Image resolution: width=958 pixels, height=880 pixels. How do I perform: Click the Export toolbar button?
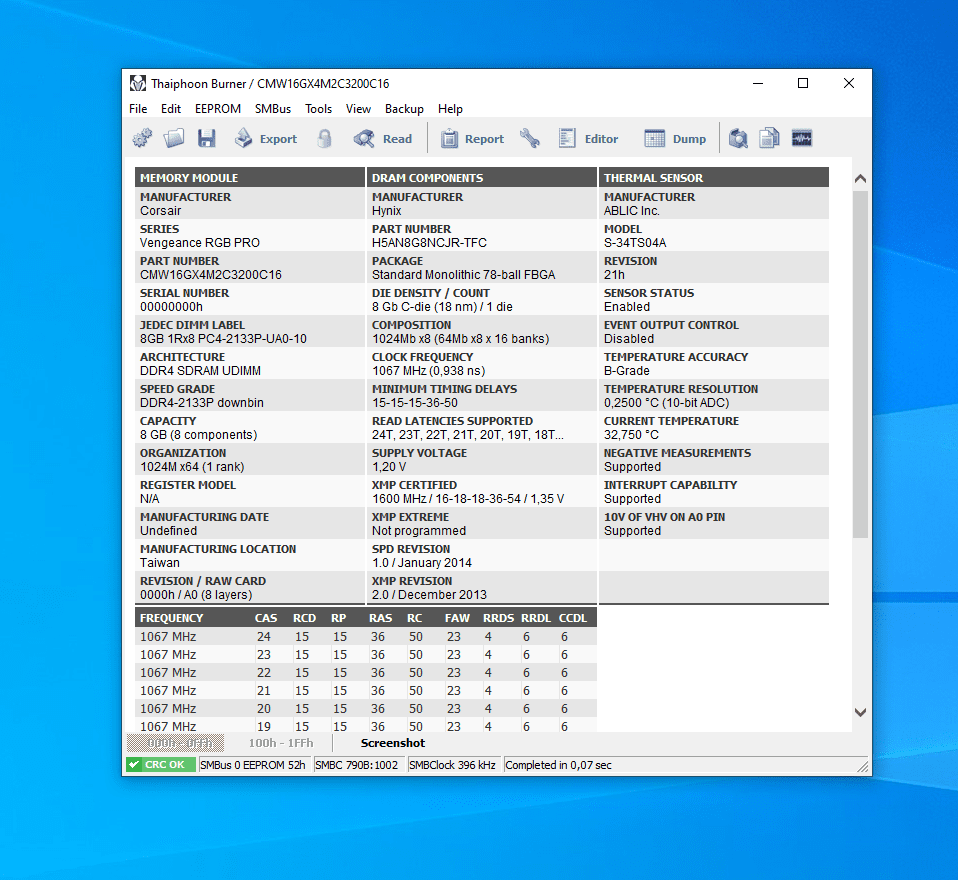[x=266, y=139]
